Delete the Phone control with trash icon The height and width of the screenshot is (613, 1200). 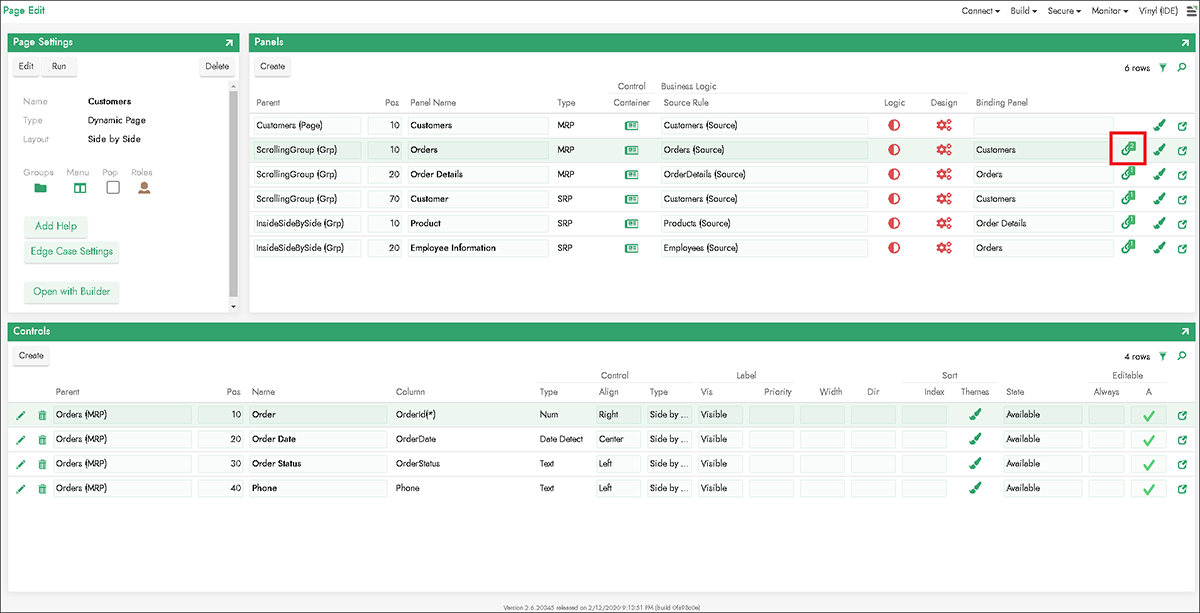[x=42, y=489]
